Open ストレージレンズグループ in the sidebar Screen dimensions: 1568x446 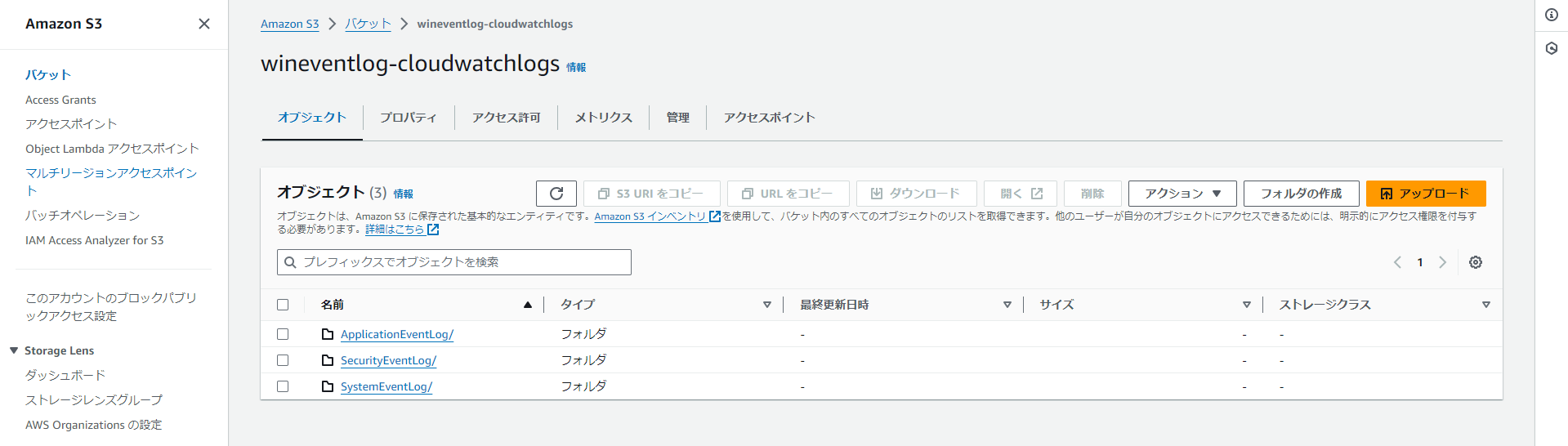pyautogui.click(x=94, y=399)
